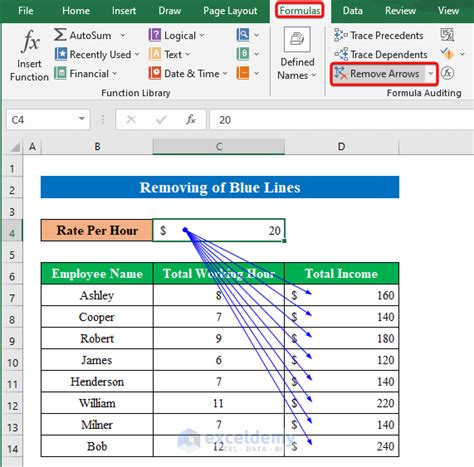Image resolution: width=474 pixels, height=467 pixels.
Task: Toggle Show Formulas icon
Action: pos(447,35)
